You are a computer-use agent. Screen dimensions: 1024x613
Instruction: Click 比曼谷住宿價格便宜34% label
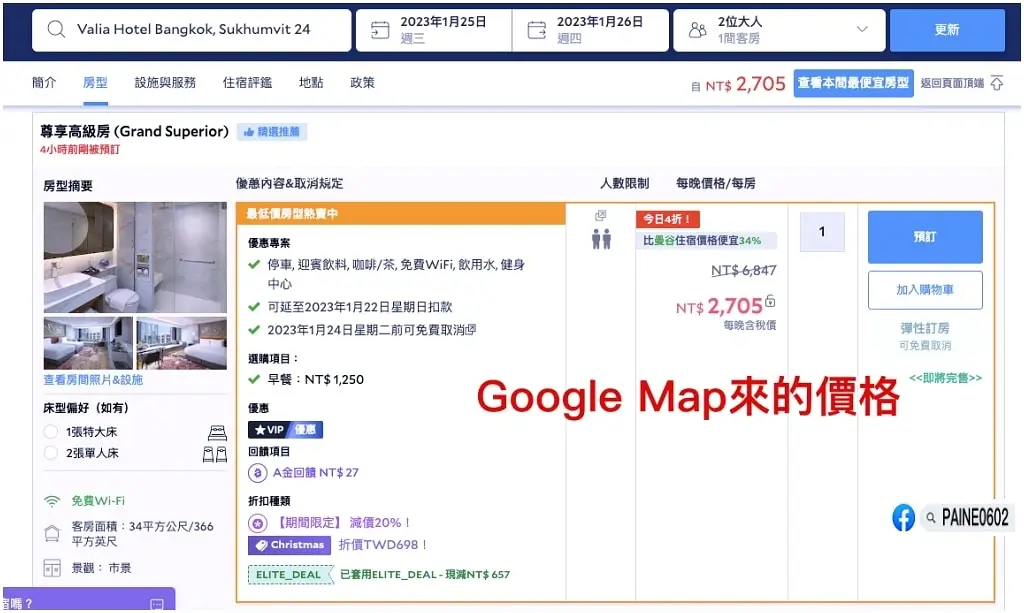(x=707, y=241)
